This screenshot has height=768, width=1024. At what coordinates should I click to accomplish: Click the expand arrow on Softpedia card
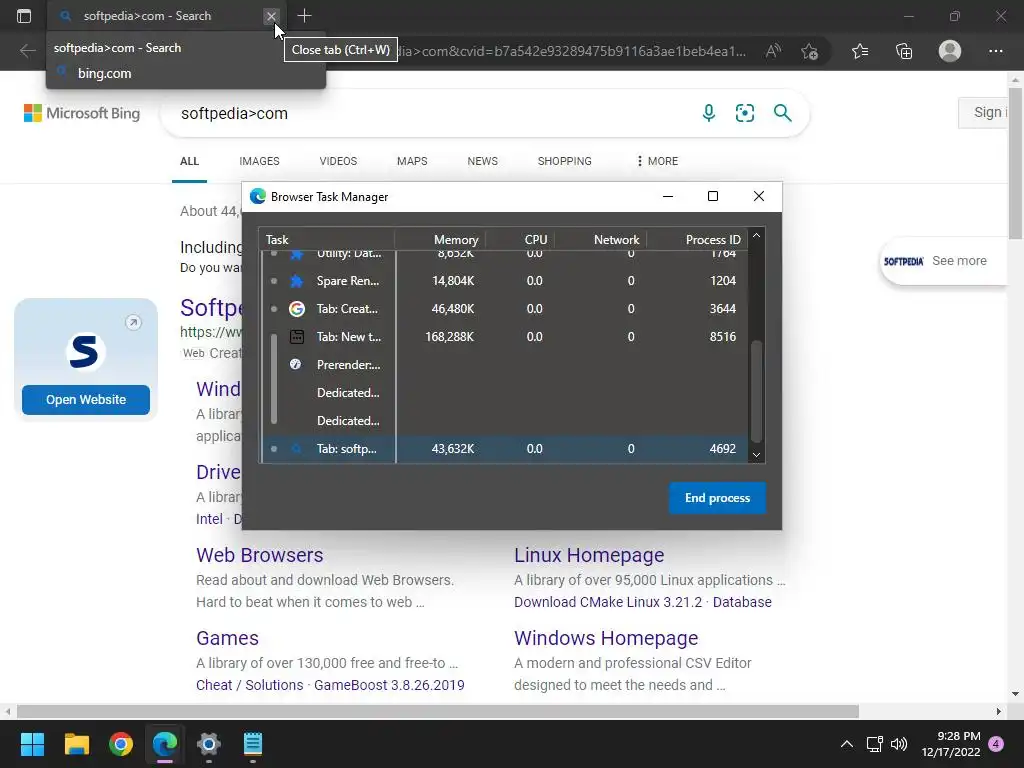tap(133, 323)
